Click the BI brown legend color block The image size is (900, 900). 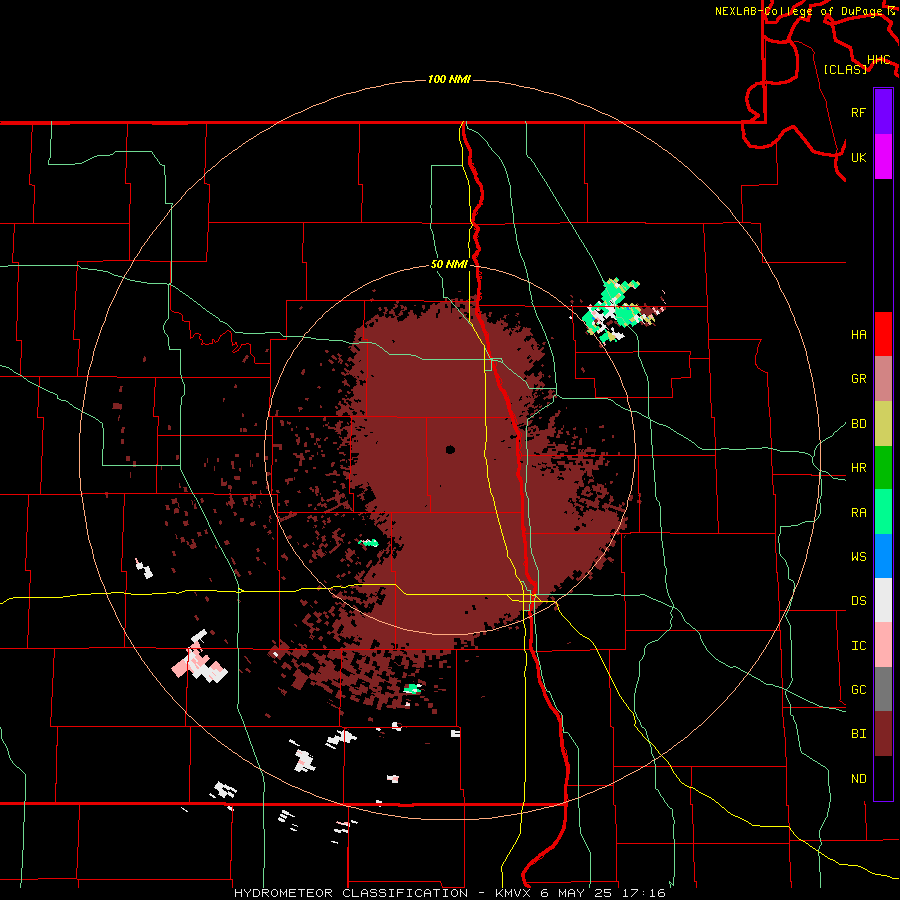click(883, 734)
